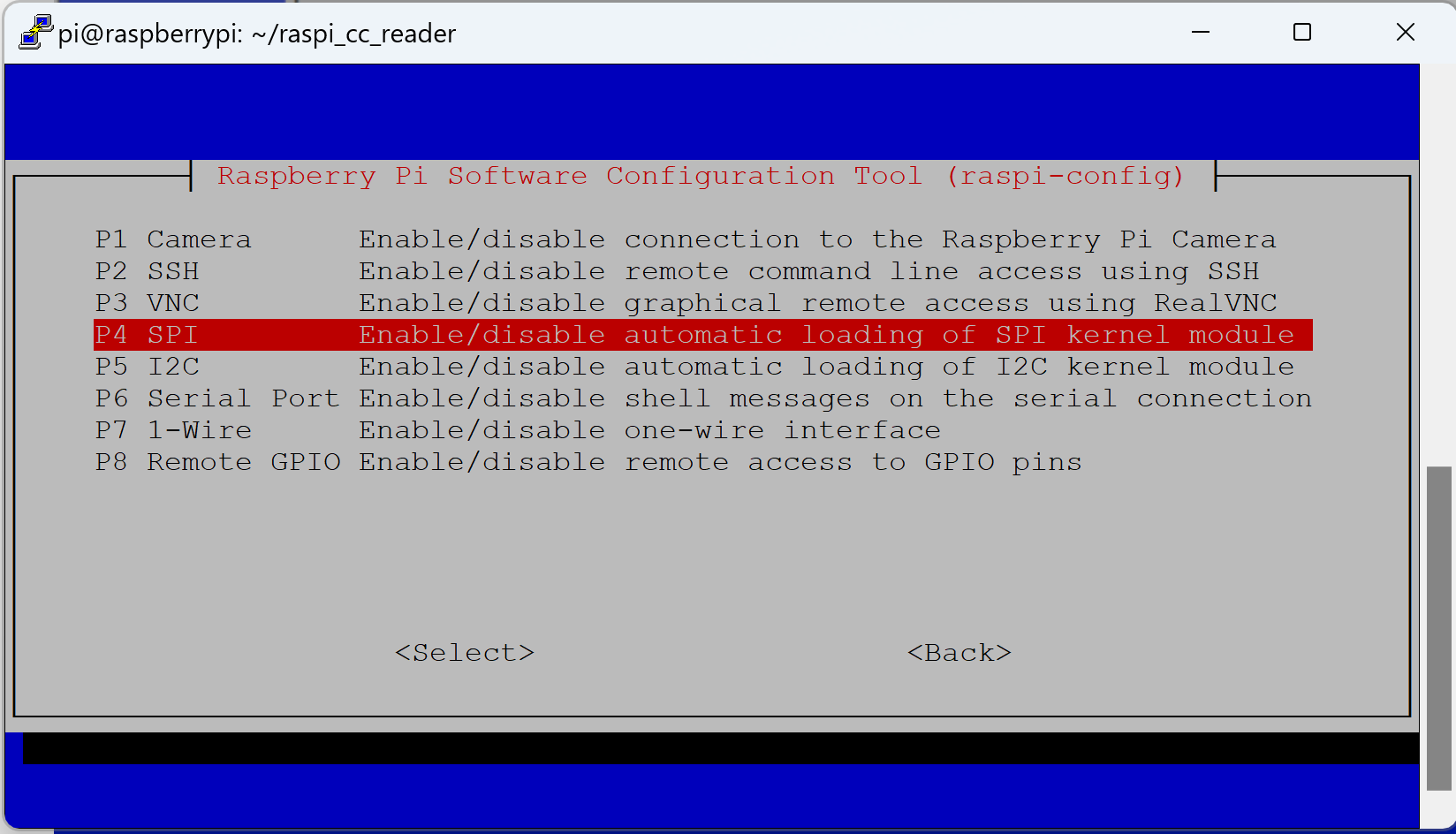This screenshot has width=1456, height=834.
Task: Activate the <Back> button
Action: [x=959, y=653]
